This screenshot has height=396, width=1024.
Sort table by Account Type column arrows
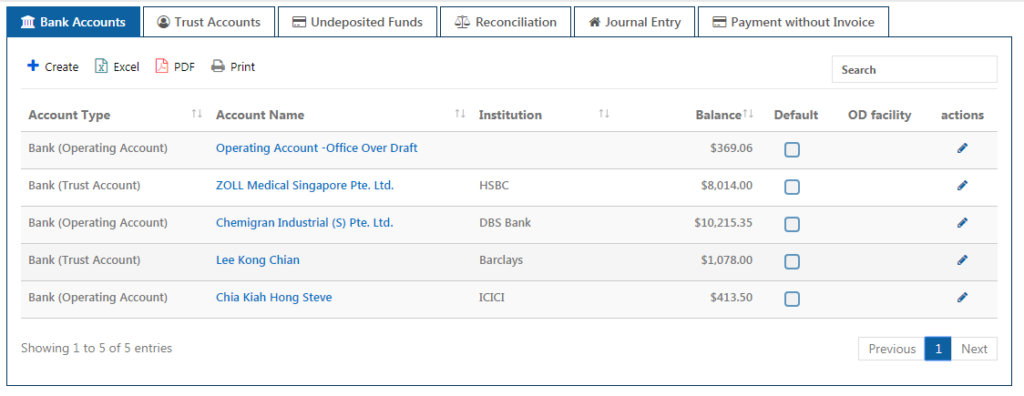click(x=197, y=114)
